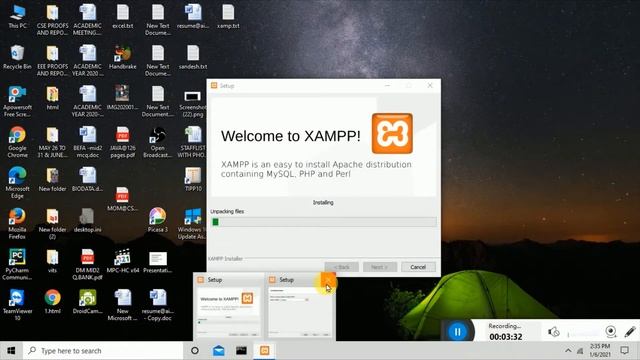Click the taskbar clock showing 2:35 PM
The image size is (640, 360).
click(600, 351)
